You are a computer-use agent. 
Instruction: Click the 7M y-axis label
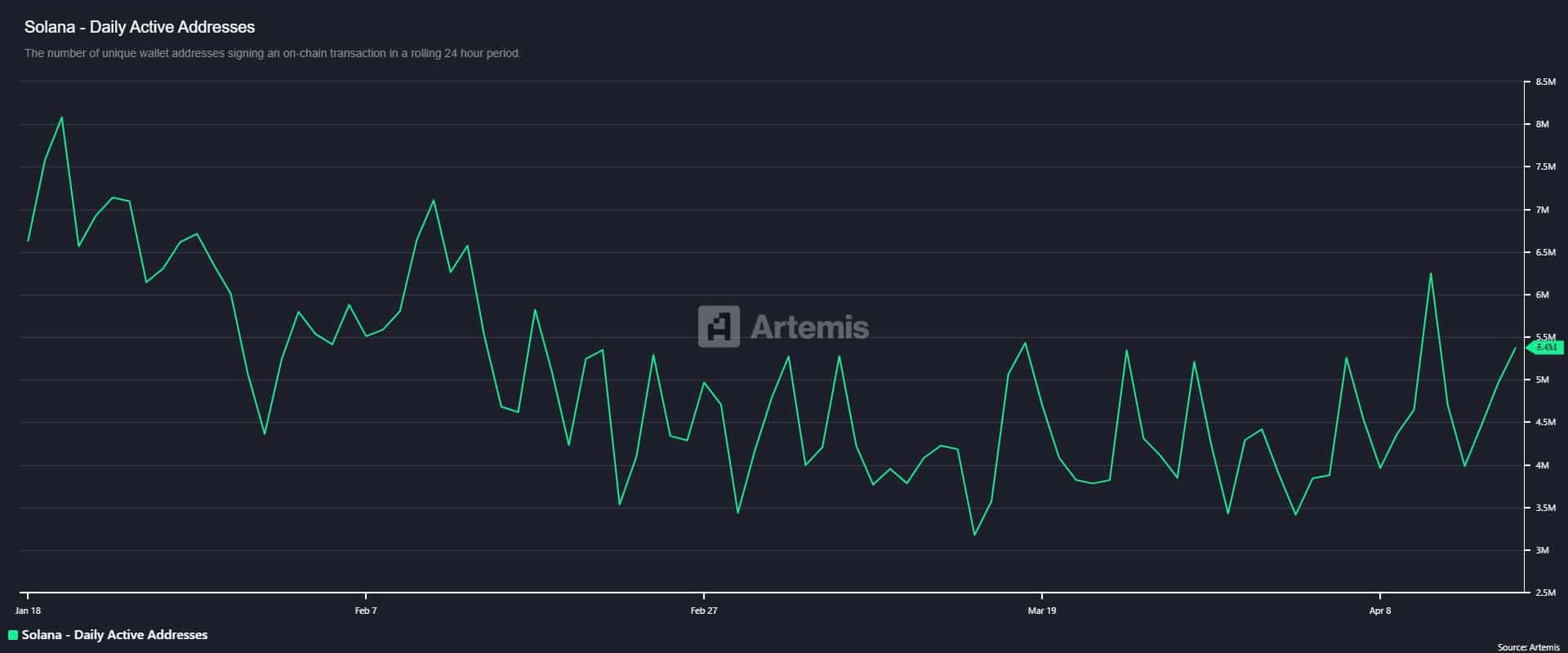click(1542, 211)
